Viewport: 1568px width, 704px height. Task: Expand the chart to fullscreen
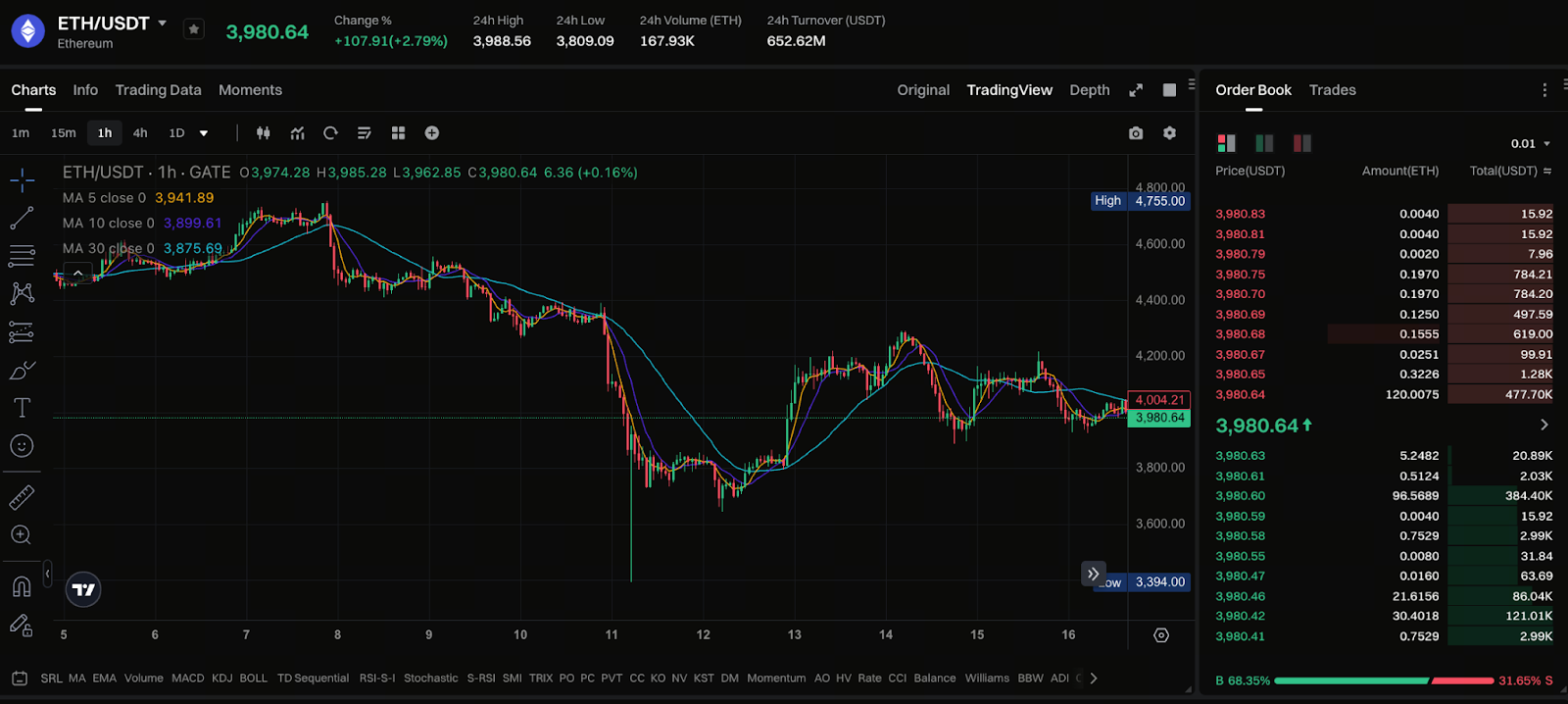click(1136, 90)
